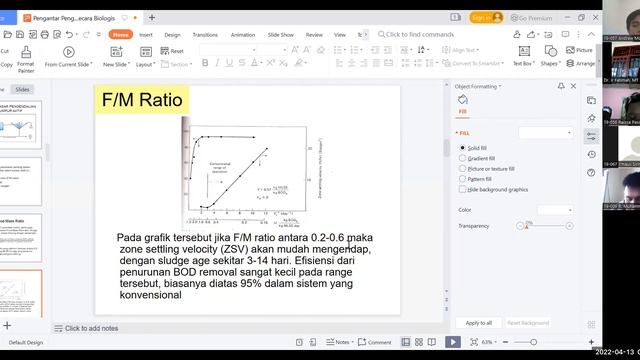Close the Object Formatting panel

click(x=573, y=86)
